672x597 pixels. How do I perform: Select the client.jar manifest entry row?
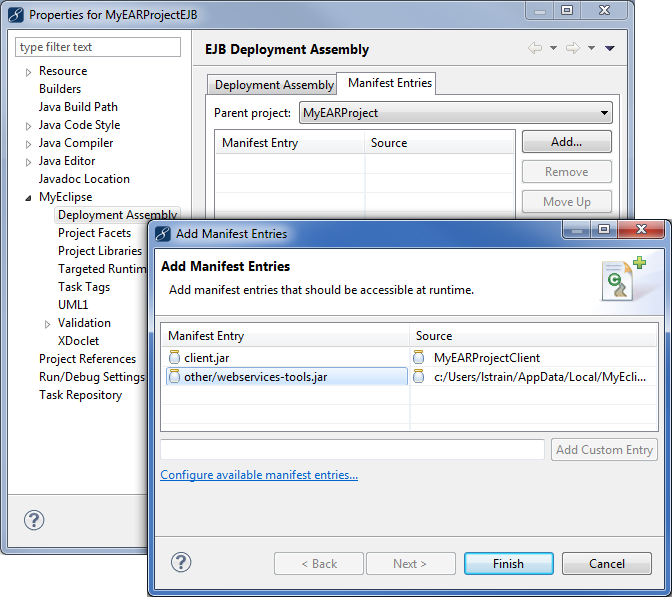point(286,357)
